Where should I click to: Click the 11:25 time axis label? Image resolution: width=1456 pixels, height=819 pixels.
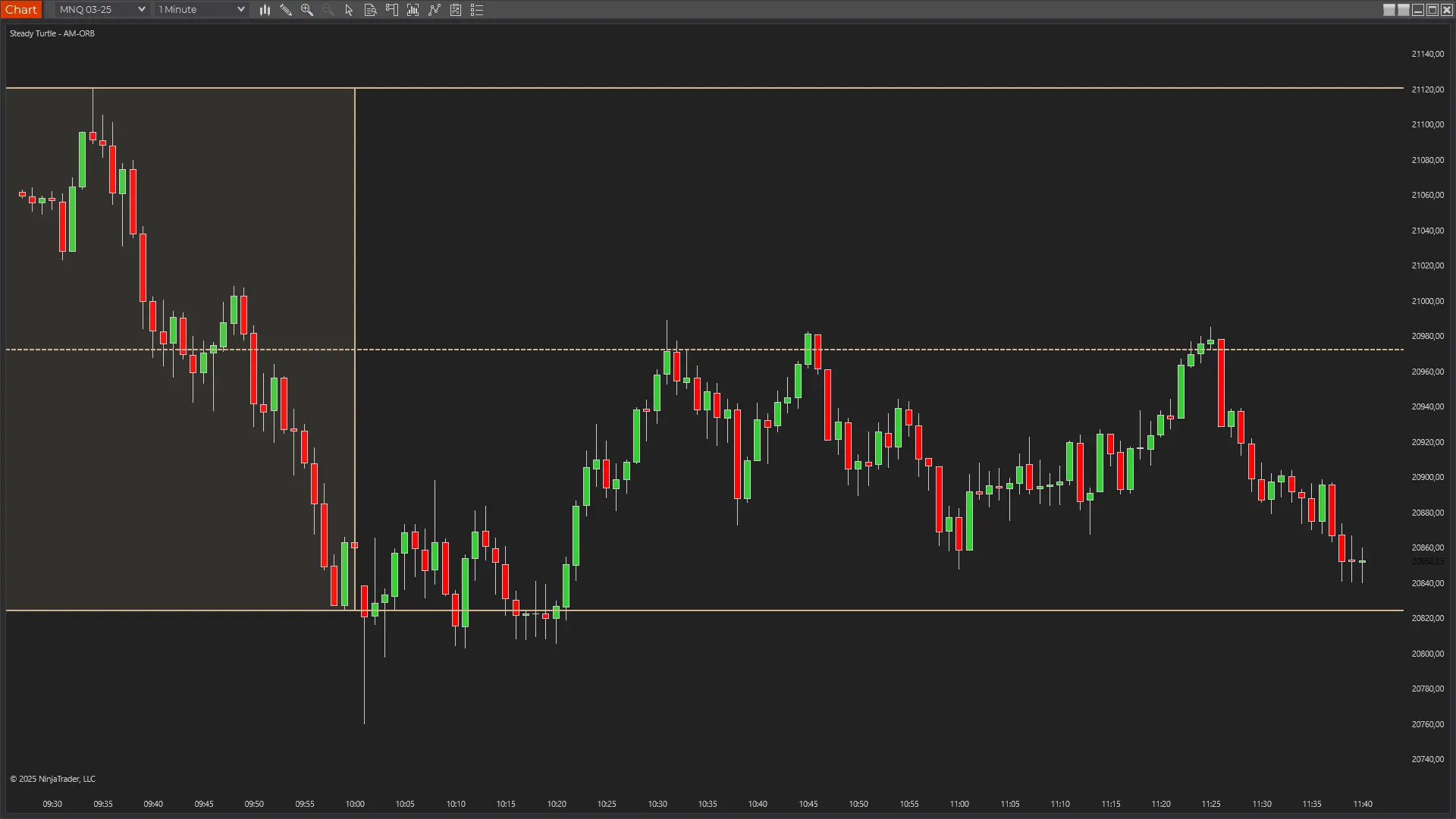click(1211, 804)
